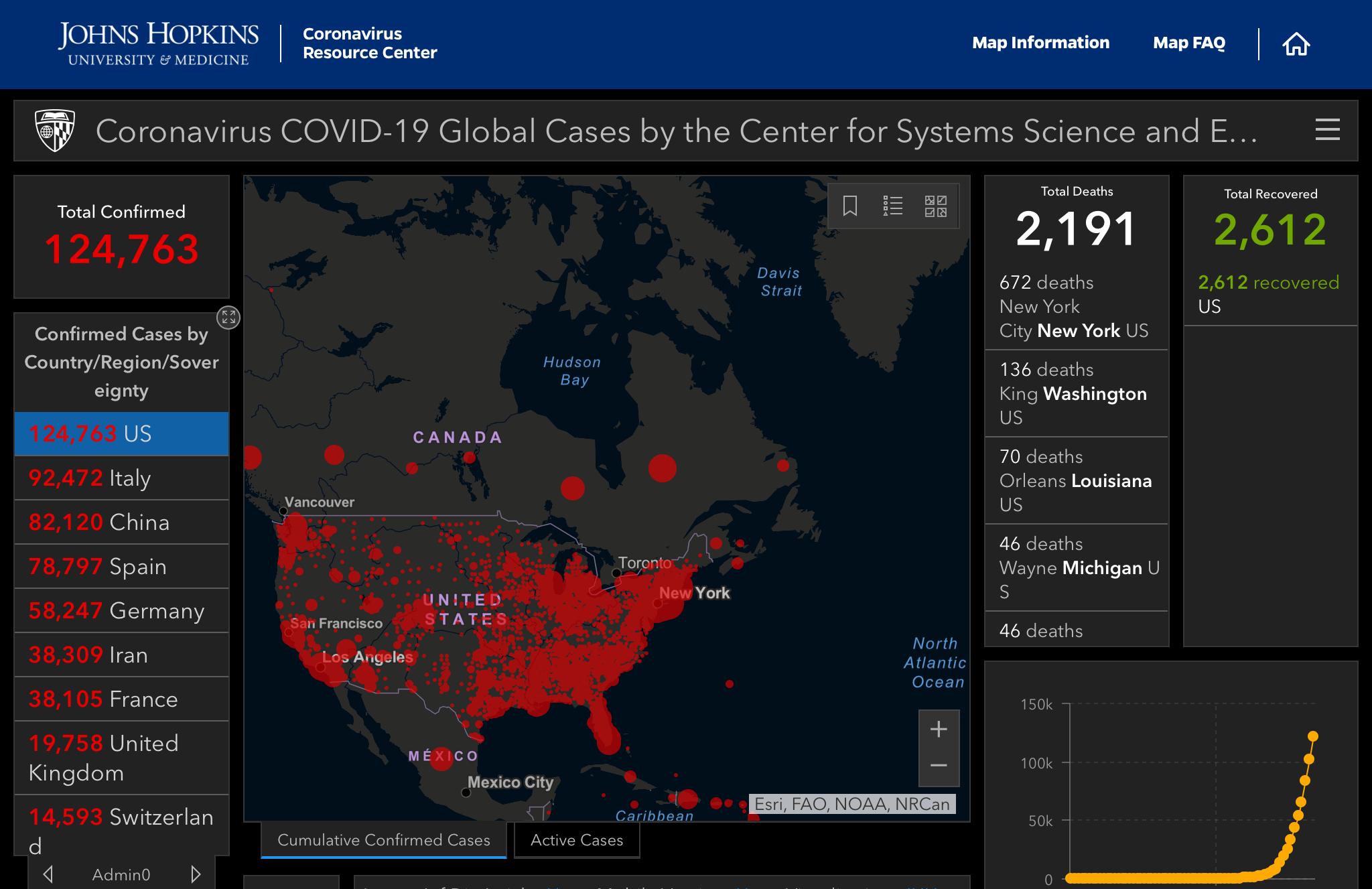Select Italy in the country list
1372x889 pixels.
(121, 478)
